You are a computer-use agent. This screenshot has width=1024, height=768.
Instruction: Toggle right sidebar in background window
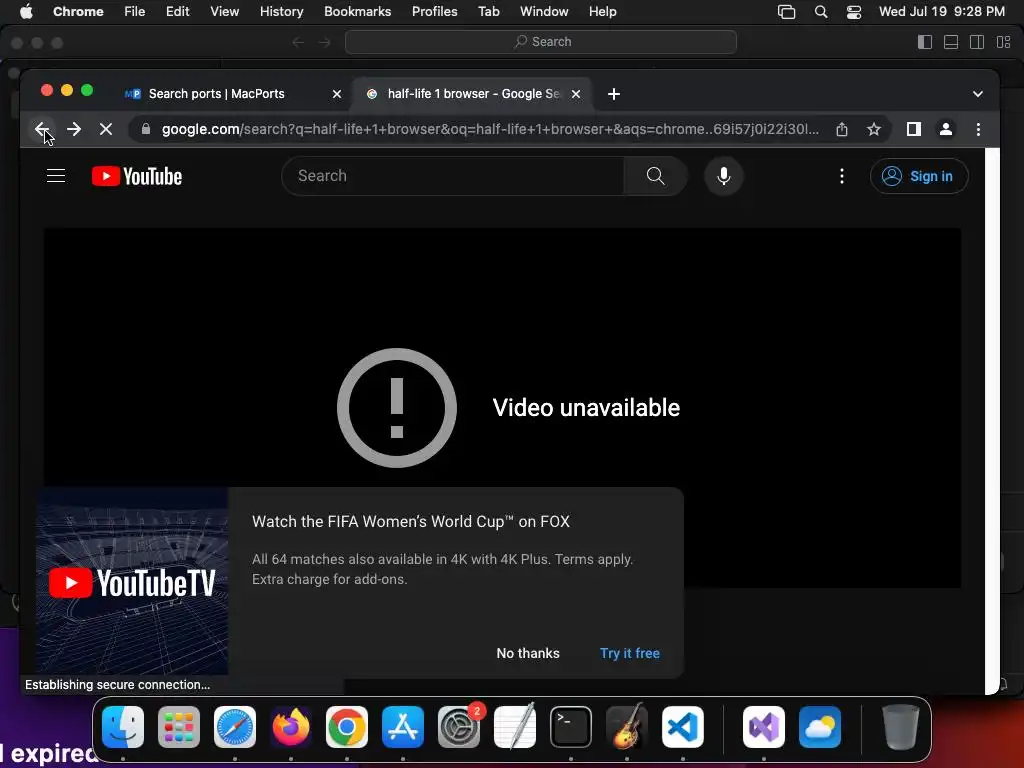[977, 42]
